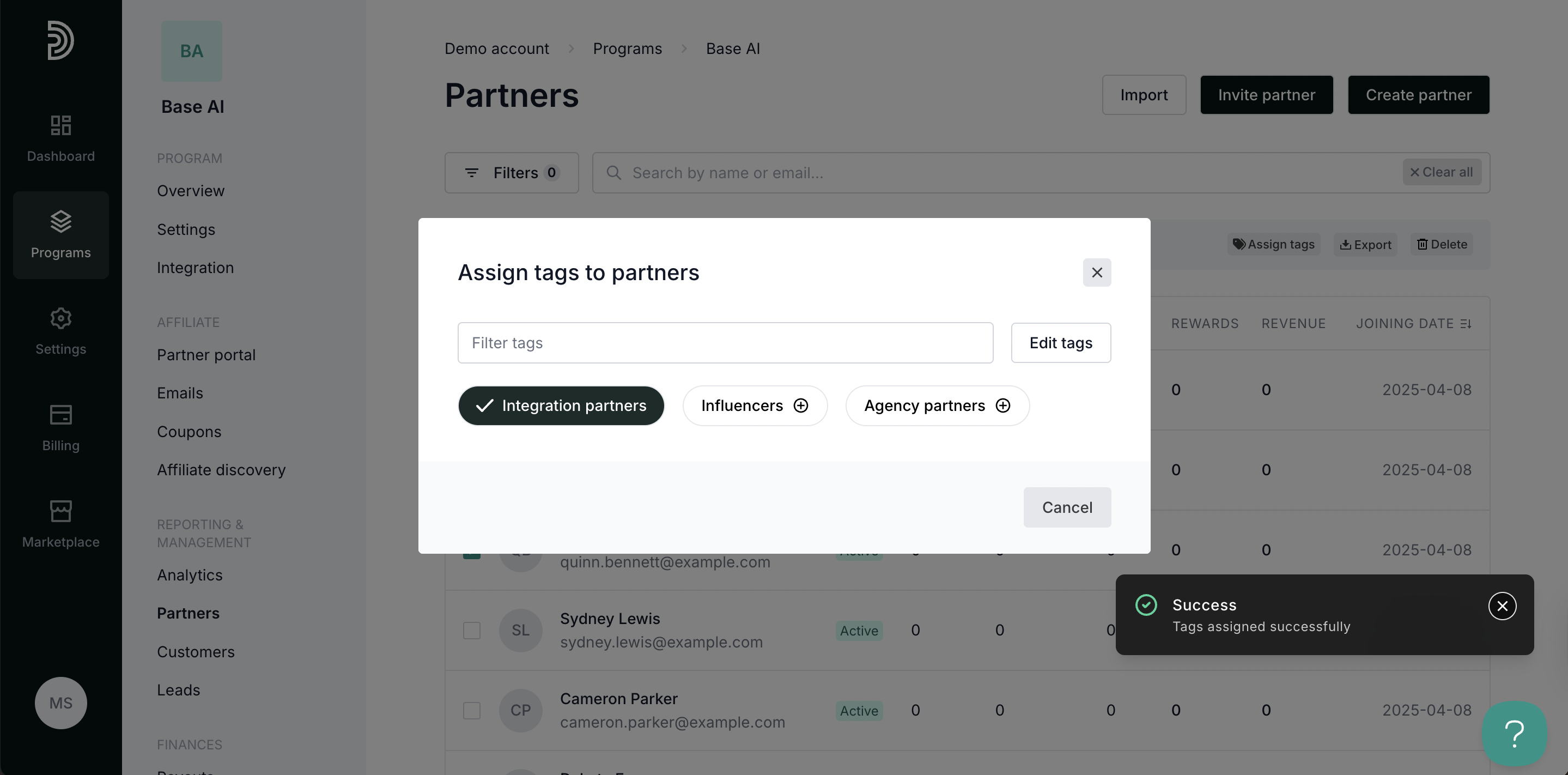Click Active status badge for Cameron Parker
The image size is (1568, 775).
tap(859, 711)
